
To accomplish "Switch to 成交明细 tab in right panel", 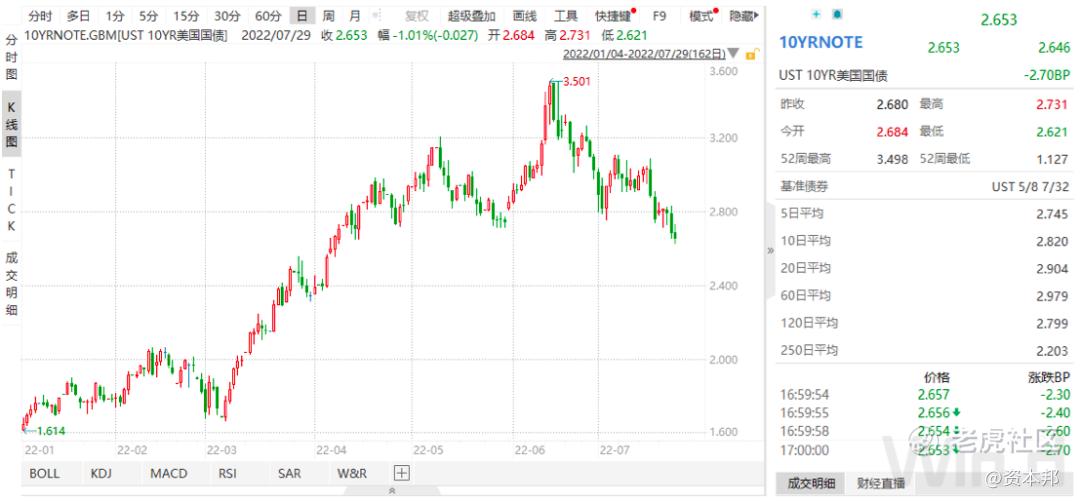I will click(811, 484).
